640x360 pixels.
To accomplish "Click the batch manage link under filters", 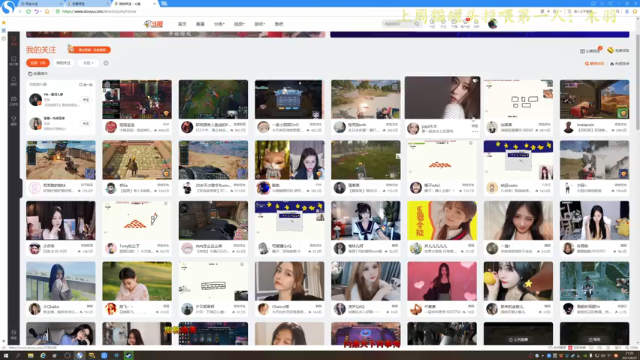I will point(38,73).
